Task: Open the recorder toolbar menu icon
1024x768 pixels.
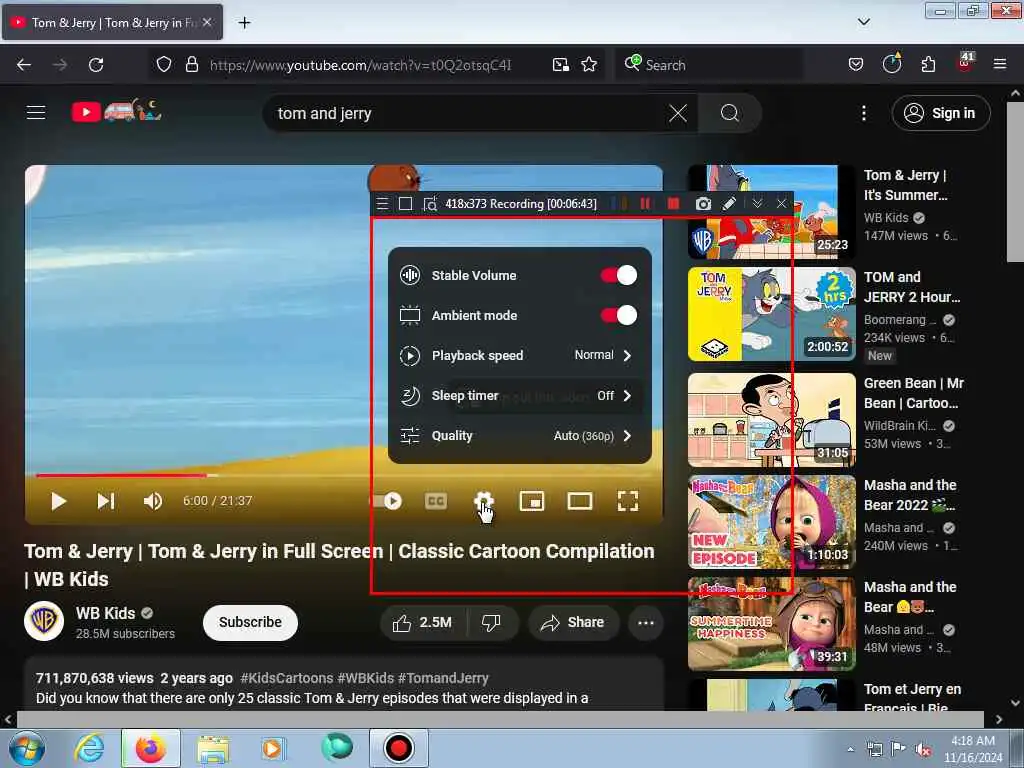Action: pyautogui.click(x=383, y=204)
